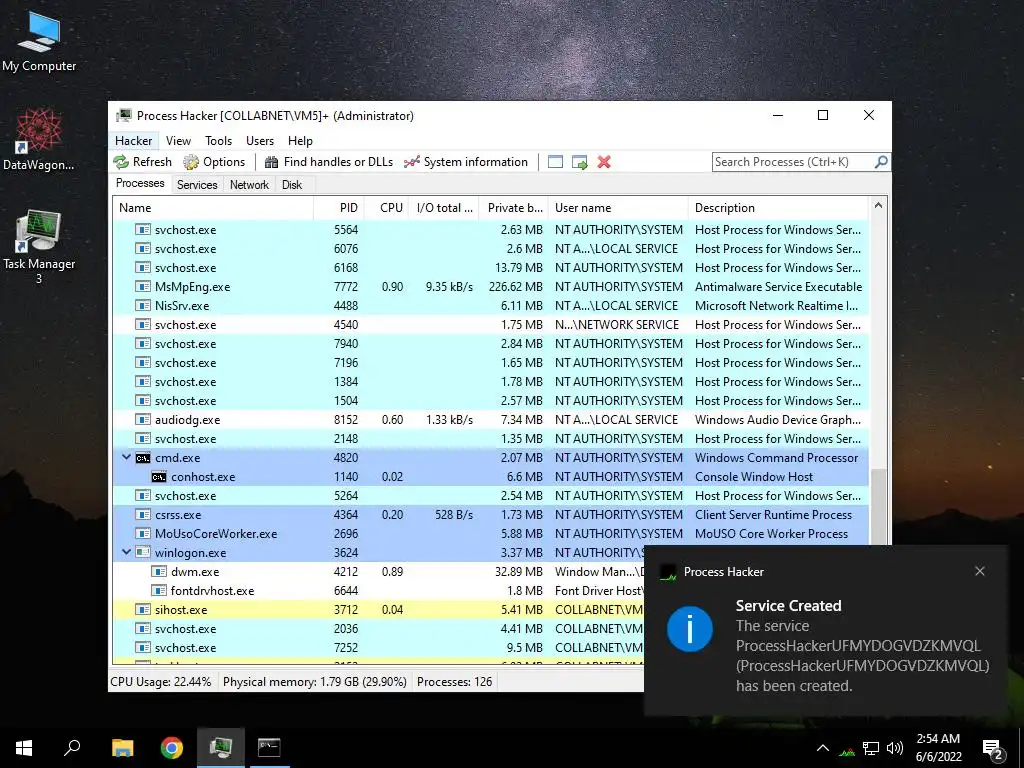Click the find window and thread icon

click(x=579, y=162)
